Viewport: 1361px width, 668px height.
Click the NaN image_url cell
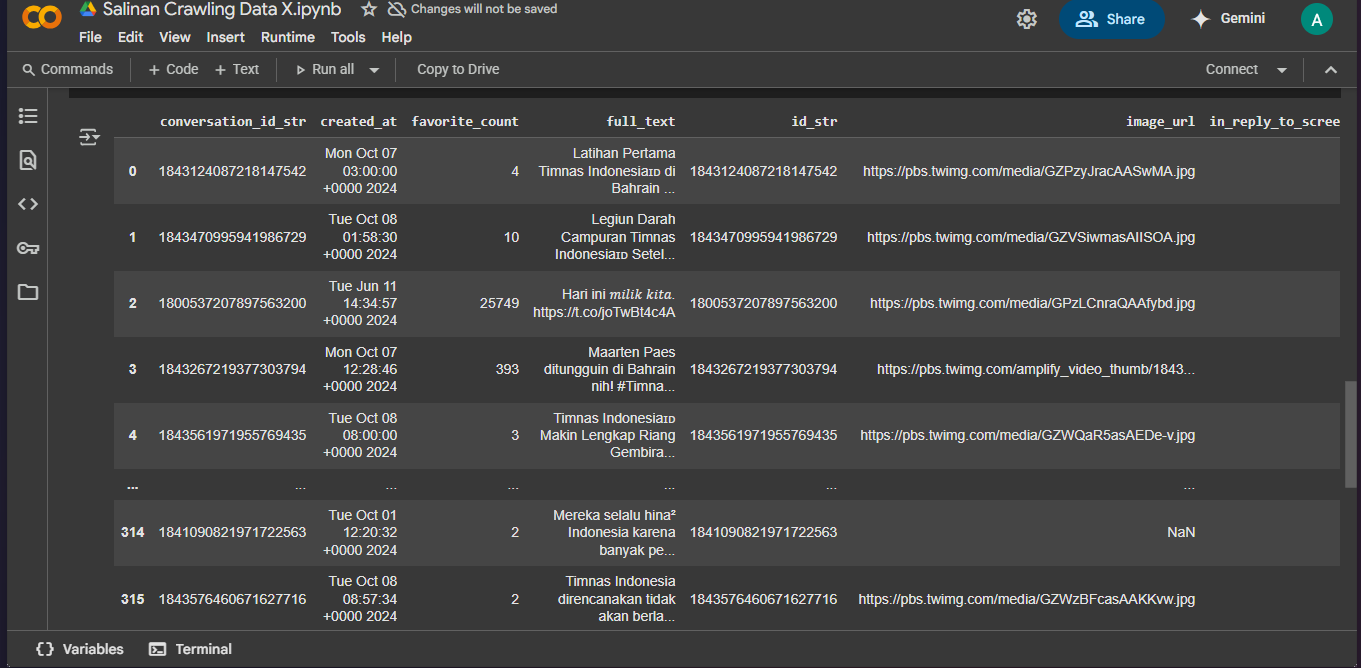click(1181, 532)
